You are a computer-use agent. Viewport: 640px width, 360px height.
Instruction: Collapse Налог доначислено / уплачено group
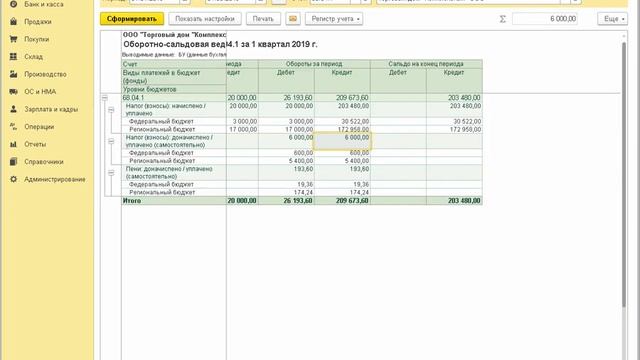point(111,141)
